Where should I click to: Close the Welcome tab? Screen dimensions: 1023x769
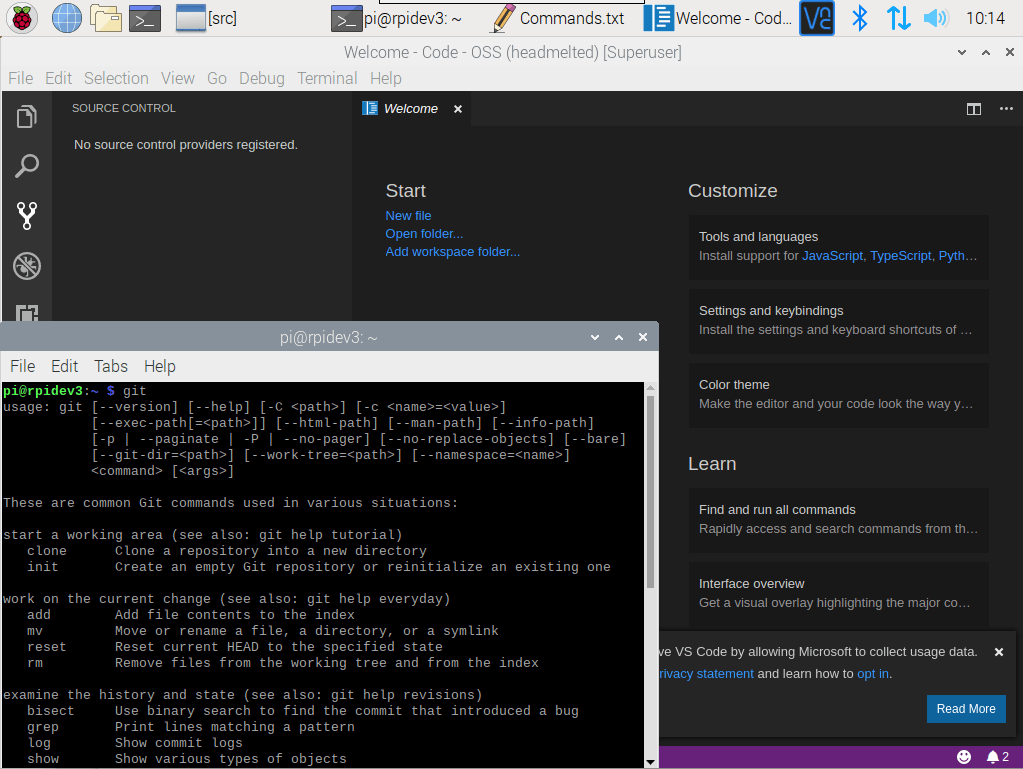tap(458, 109)
